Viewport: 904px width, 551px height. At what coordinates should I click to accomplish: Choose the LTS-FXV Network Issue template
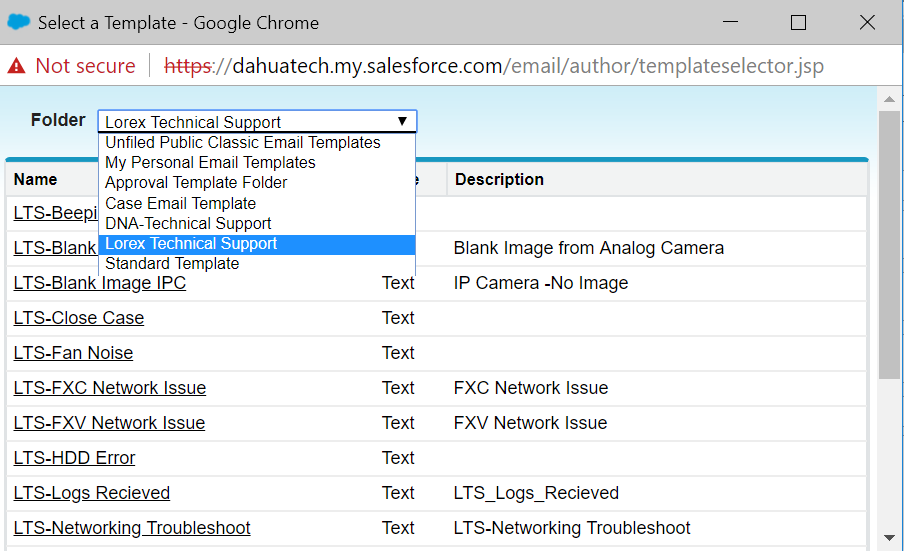click(109, 423)
